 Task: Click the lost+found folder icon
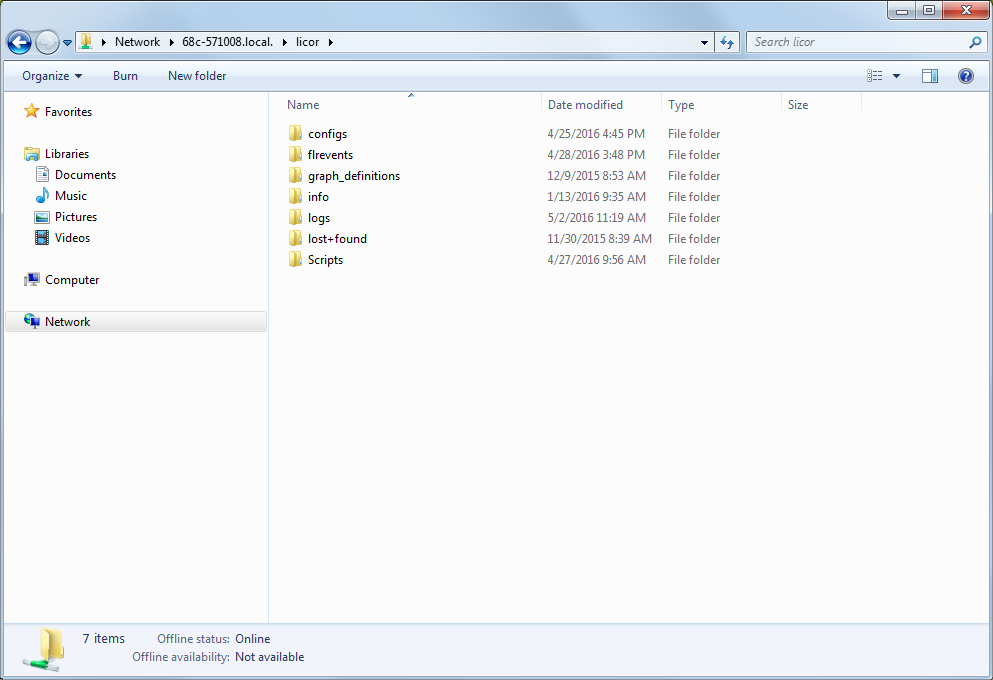coord(295,238)
